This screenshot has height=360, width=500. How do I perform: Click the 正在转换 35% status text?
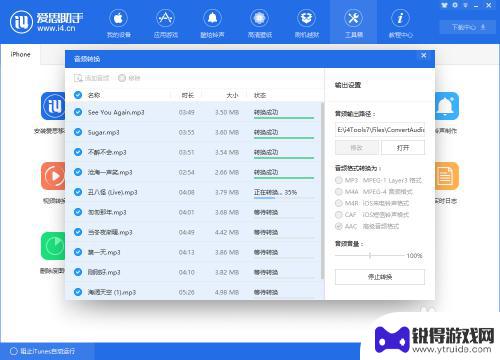click(x=275, y=192)
